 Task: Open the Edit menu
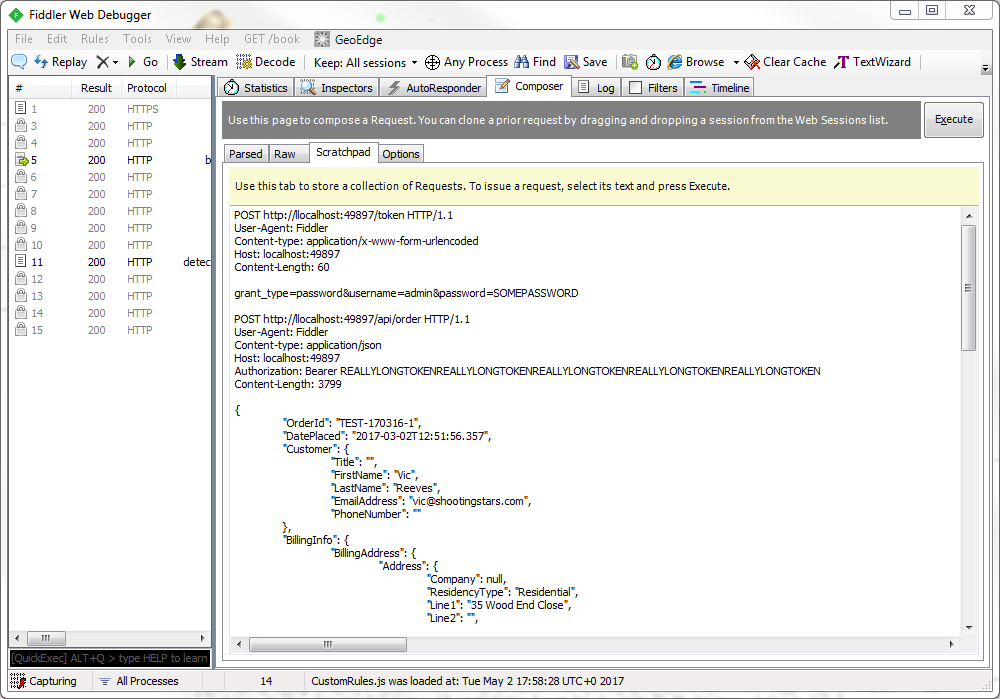57,39
